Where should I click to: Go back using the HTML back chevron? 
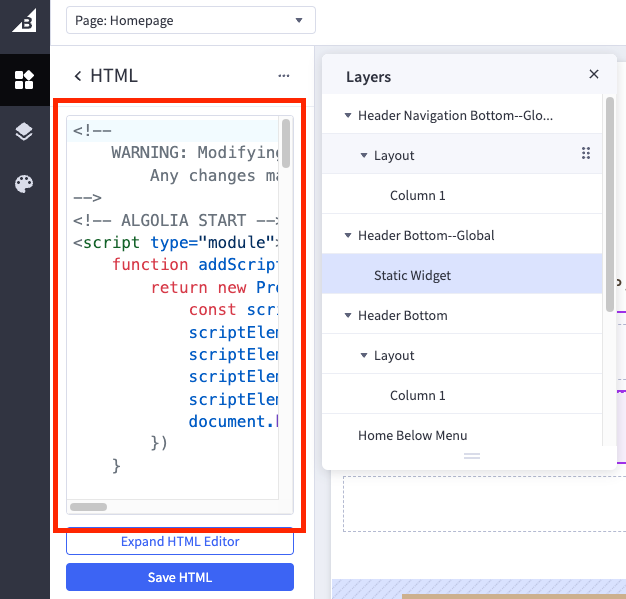[78, 76]
